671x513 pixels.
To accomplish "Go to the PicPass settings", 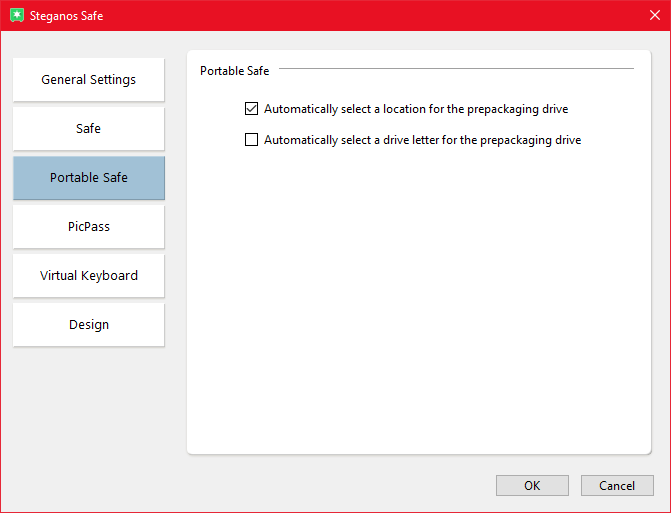I will point(89,227).
